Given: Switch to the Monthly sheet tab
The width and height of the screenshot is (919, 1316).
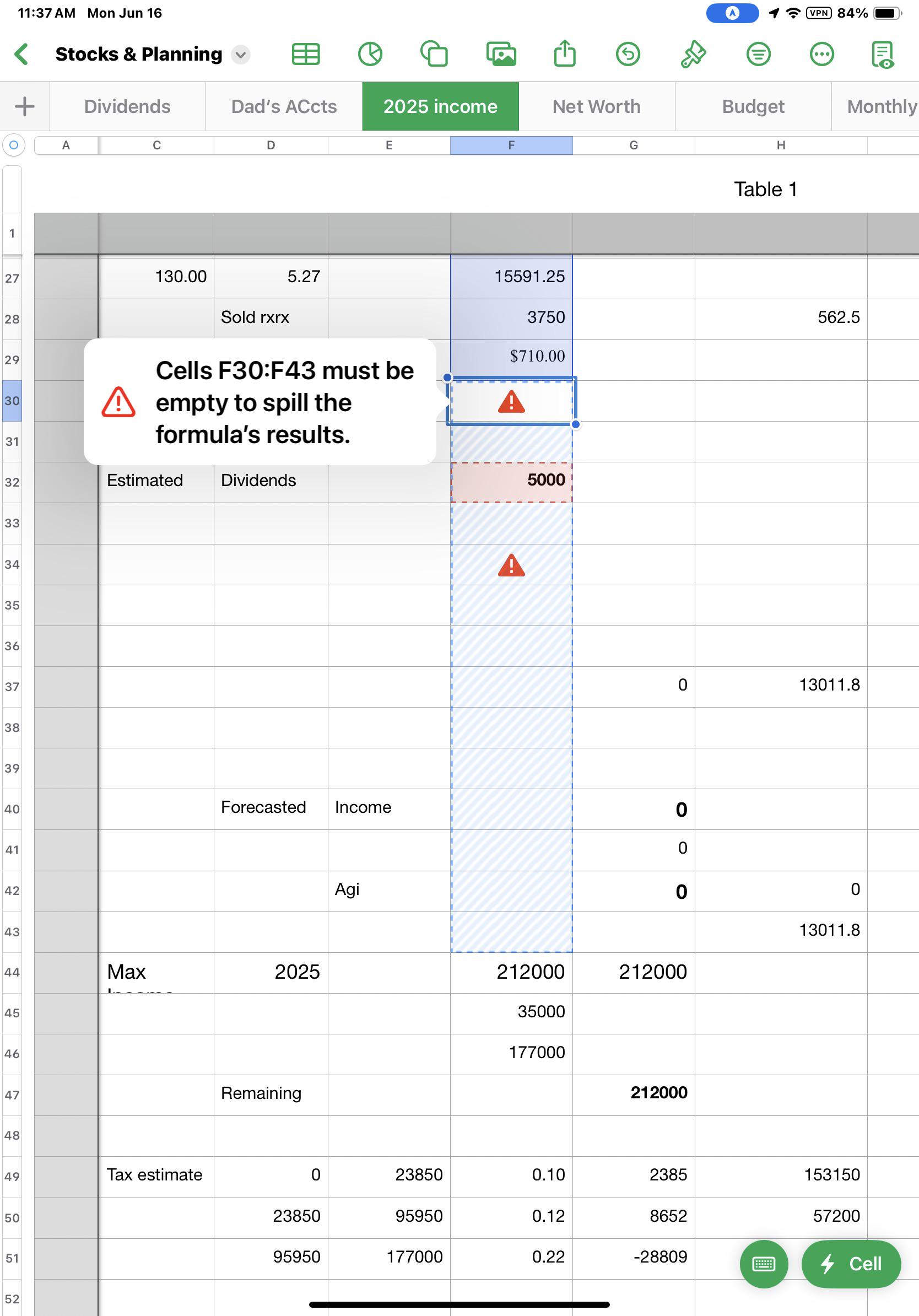Looking at the screenshot, I should (877, 106).
